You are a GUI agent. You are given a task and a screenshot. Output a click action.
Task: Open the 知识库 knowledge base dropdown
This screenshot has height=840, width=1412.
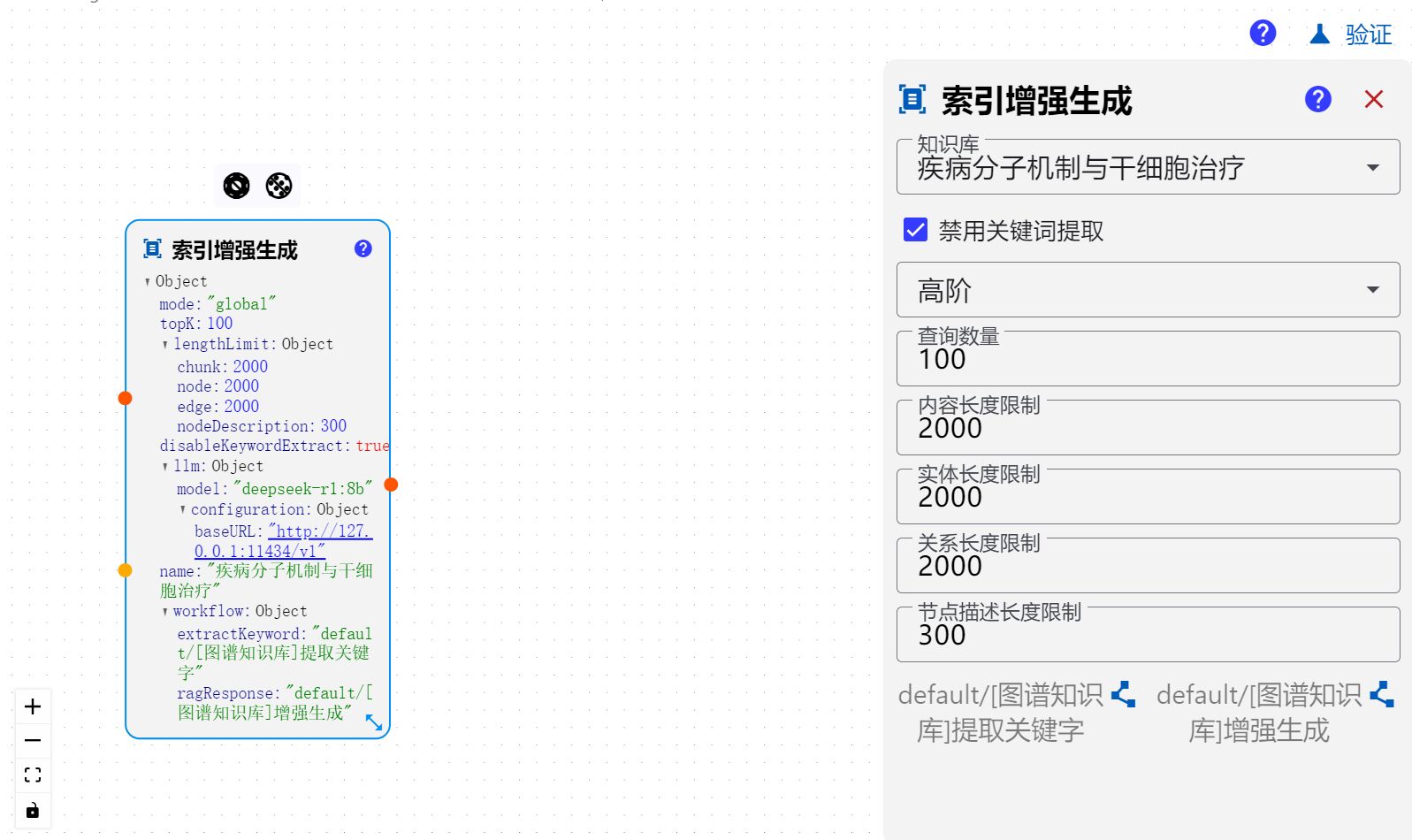click(x=1147, y=167)
